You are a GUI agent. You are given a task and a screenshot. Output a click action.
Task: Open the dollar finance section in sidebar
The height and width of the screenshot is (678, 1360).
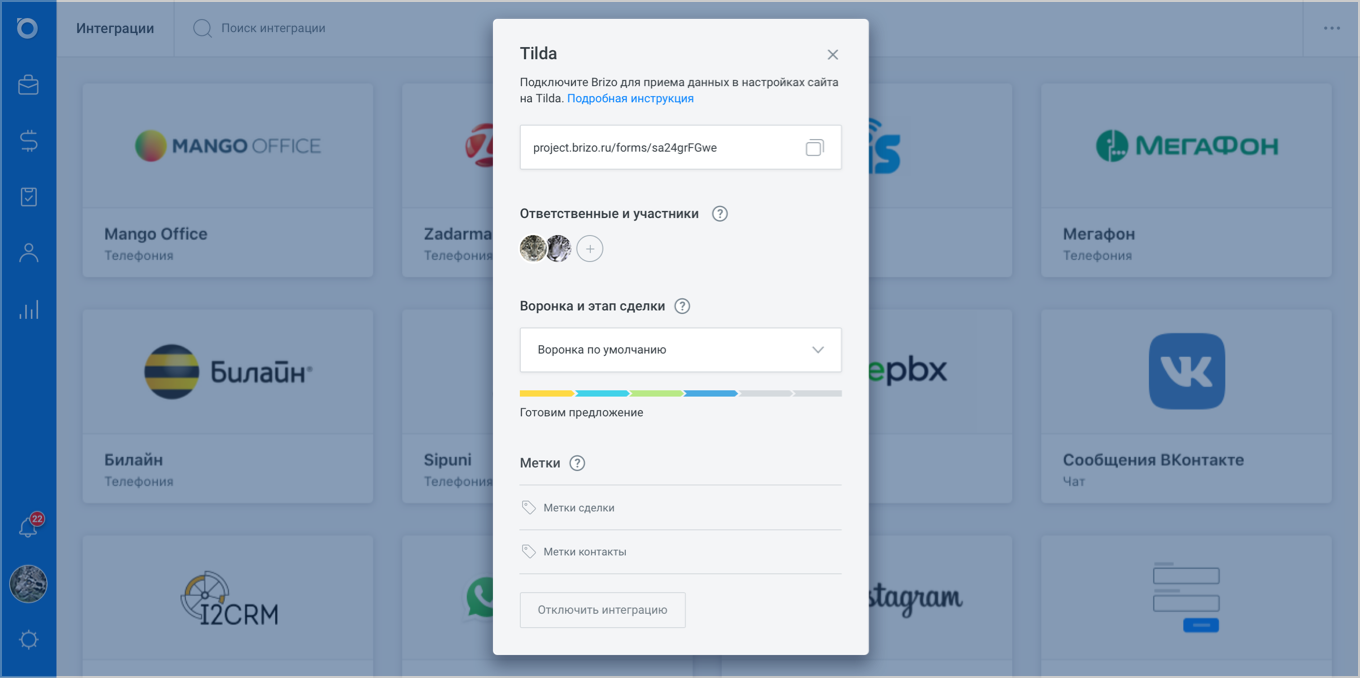click(28, 141)
